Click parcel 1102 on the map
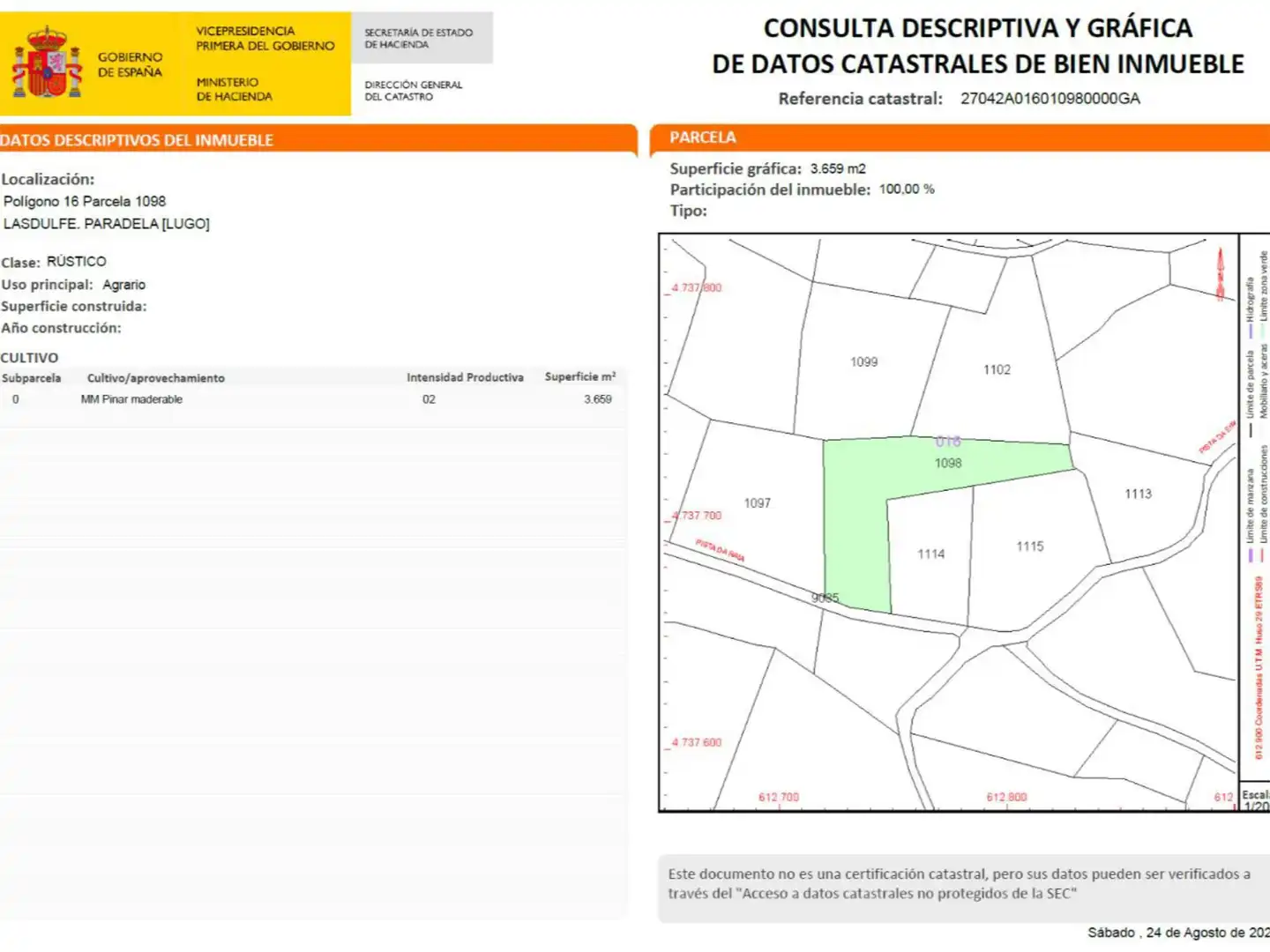Image resolution: width=1270 pixels, height=952 pixels. click(997, 370)
